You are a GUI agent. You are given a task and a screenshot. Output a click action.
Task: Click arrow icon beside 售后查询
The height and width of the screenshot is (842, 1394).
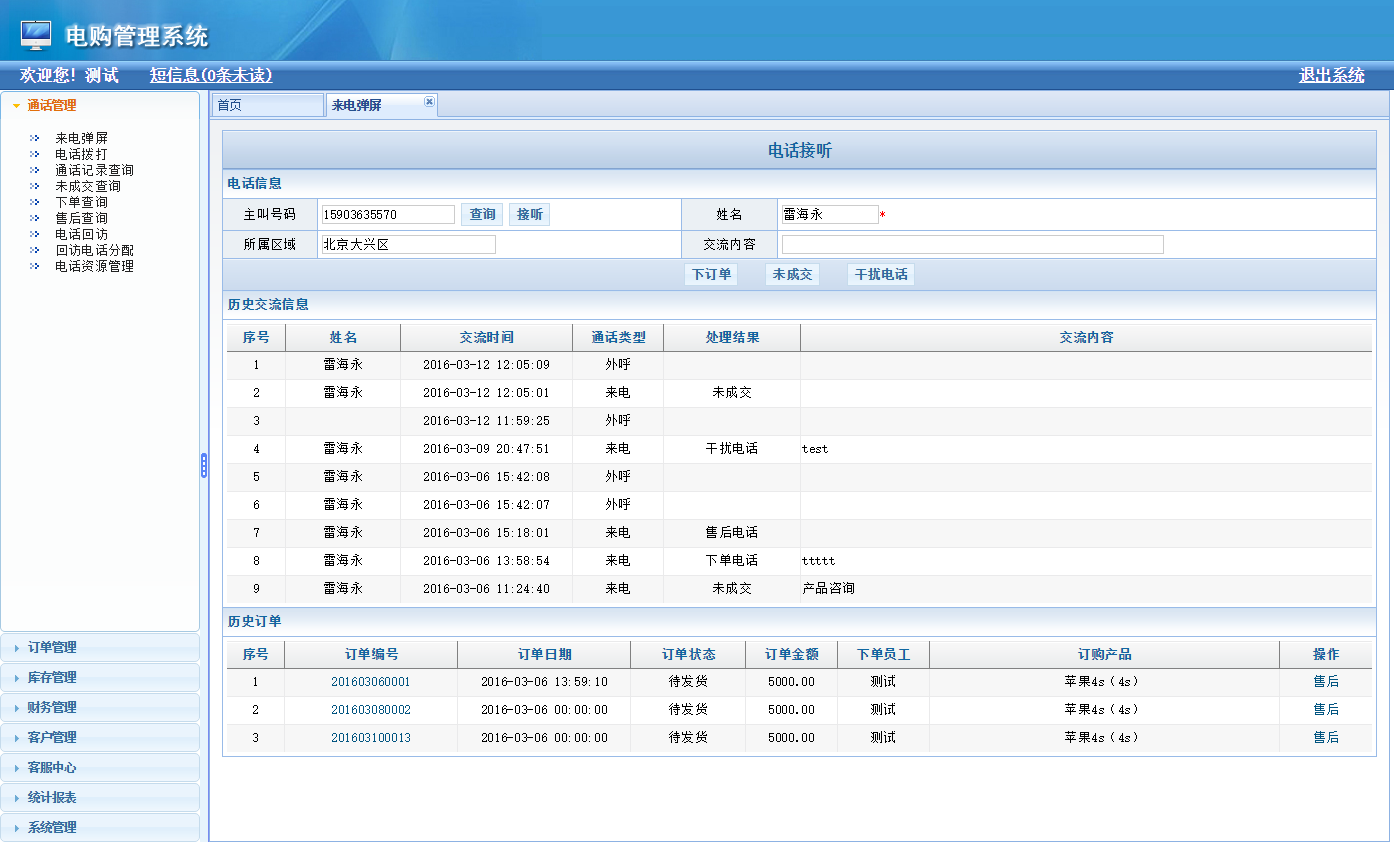[35, 218]
